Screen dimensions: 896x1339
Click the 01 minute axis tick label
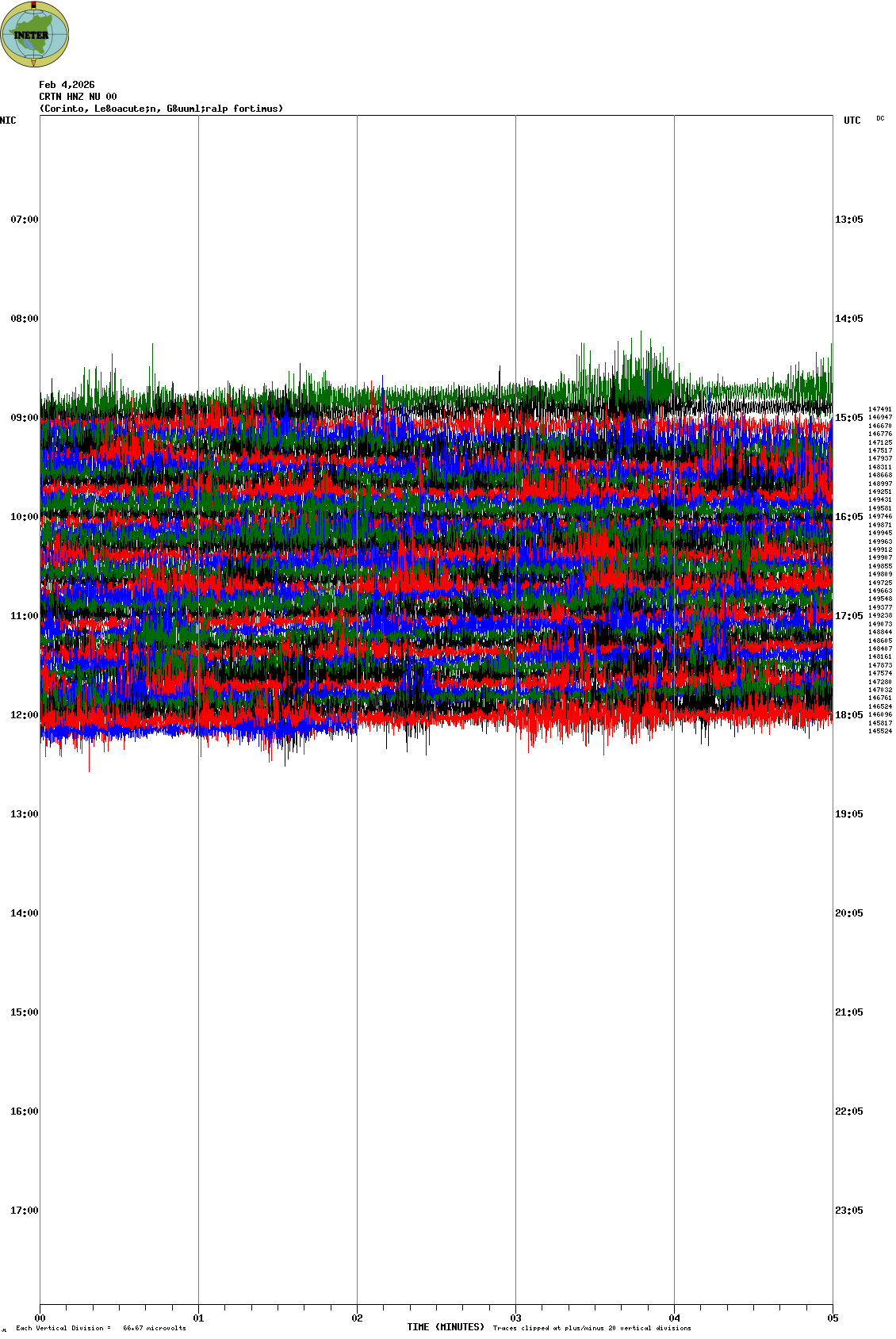tap(198, 1319)
